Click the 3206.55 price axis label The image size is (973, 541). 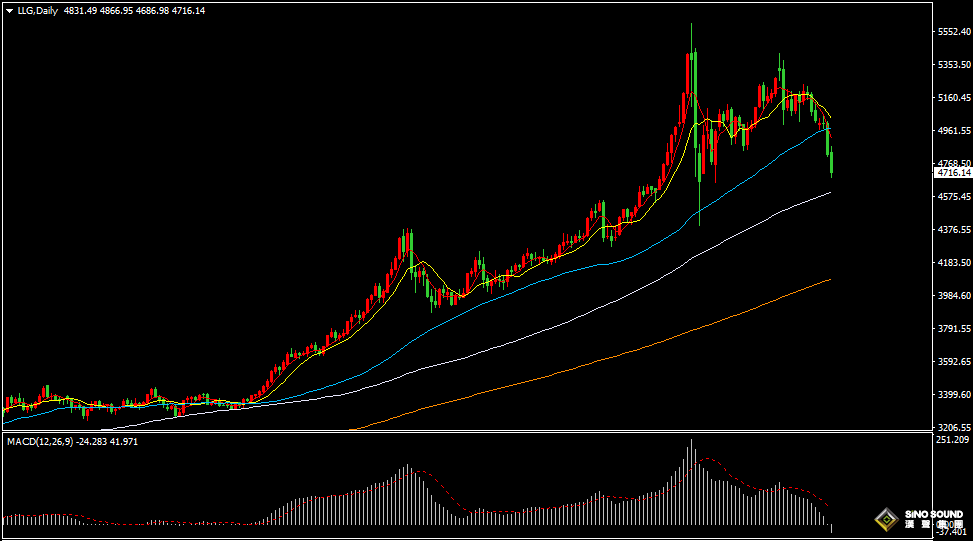(x=952, y=427)
